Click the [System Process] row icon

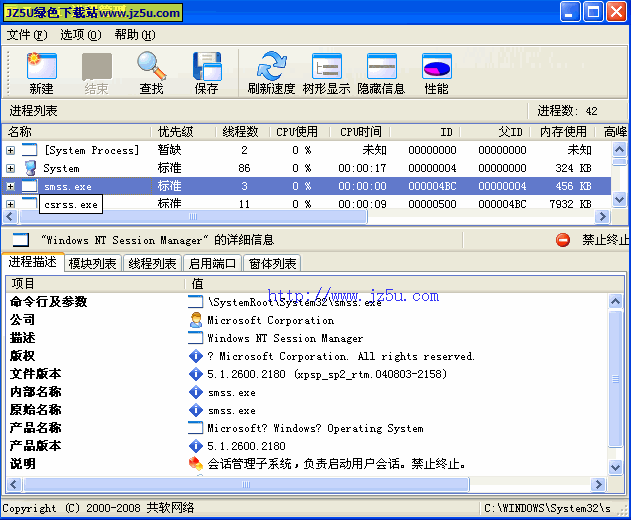click(x=29, y=150)
